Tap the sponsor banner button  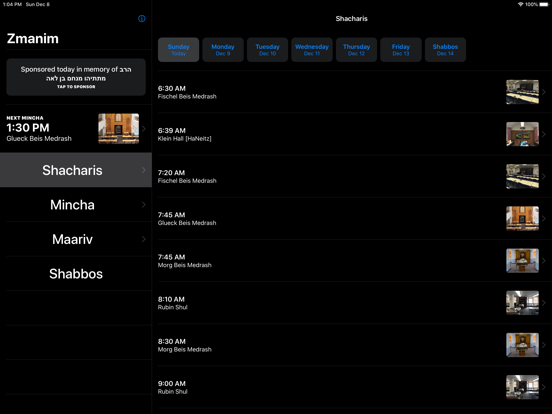point(76,77)
